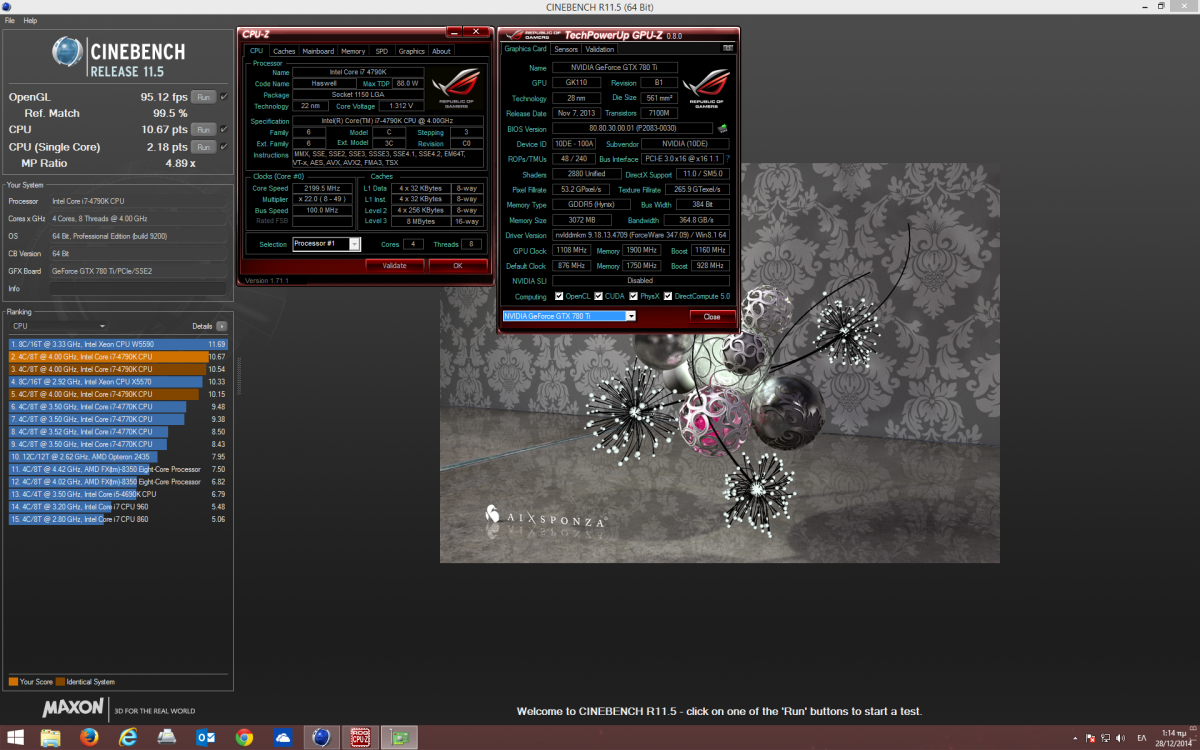This screenshot has height=750, width=1200.
Task: Run the CPU (Single Core) benchmark
Action: [203, 147]
